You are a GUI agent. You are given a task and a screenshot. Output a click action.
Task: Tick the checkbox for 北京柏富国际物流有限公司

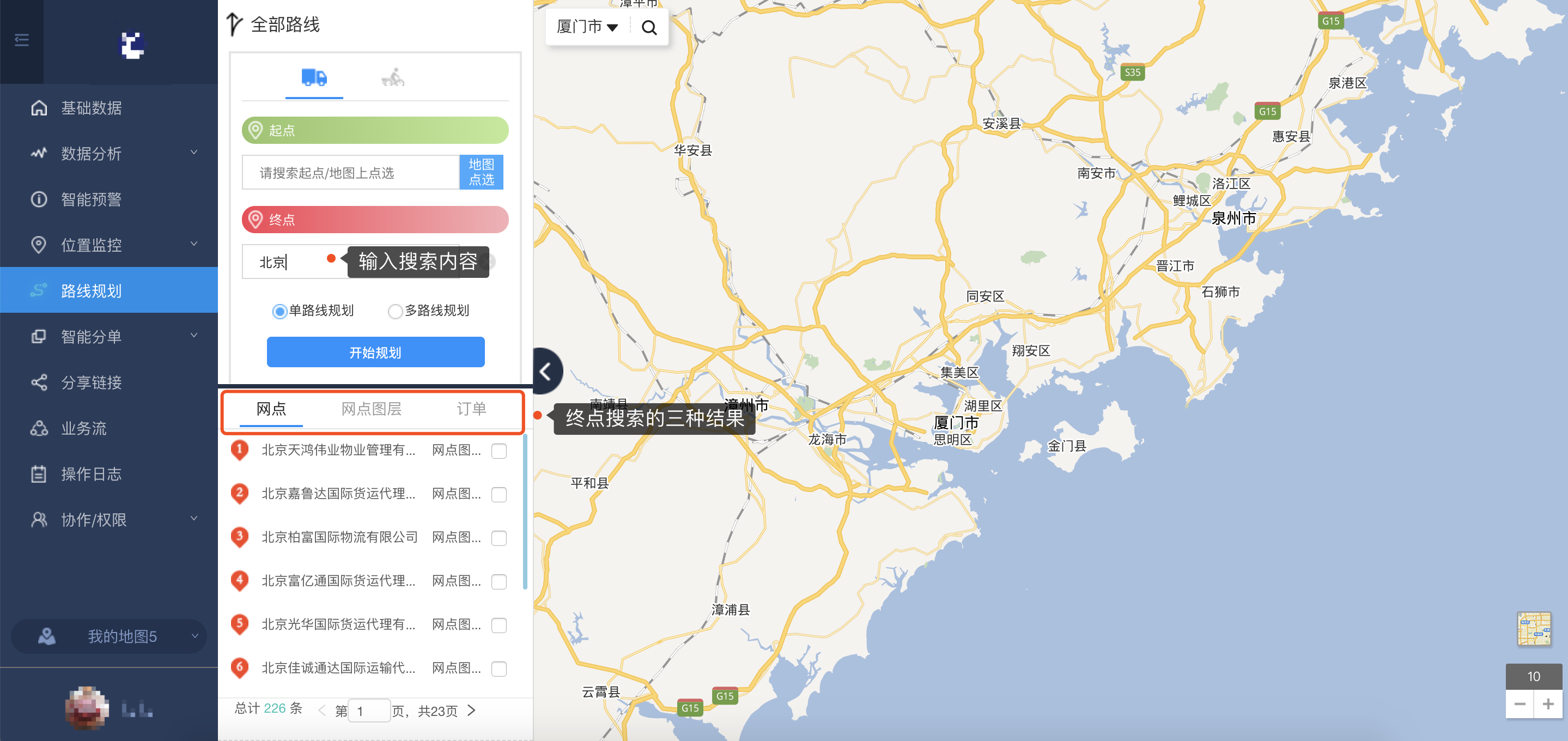499,538
